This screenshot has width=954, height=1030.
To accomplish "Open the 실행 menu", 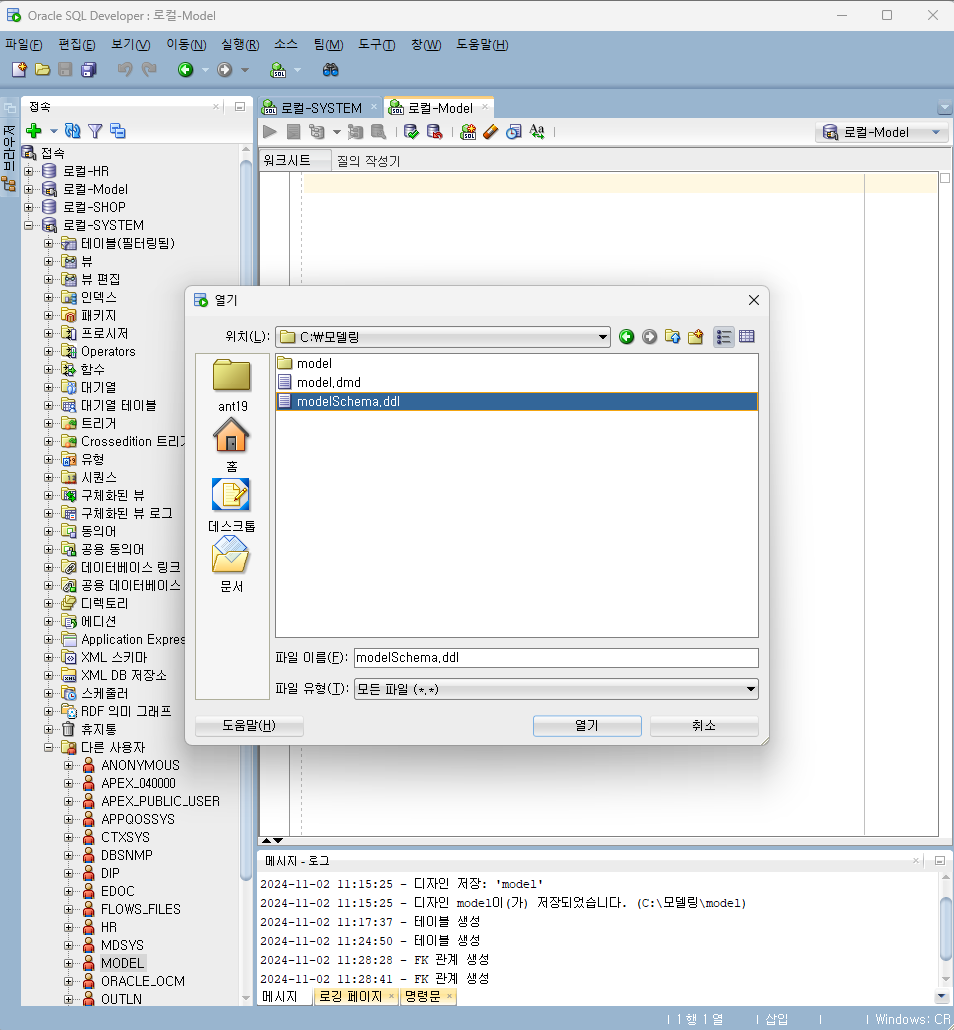I will click(x=240, y=45).
